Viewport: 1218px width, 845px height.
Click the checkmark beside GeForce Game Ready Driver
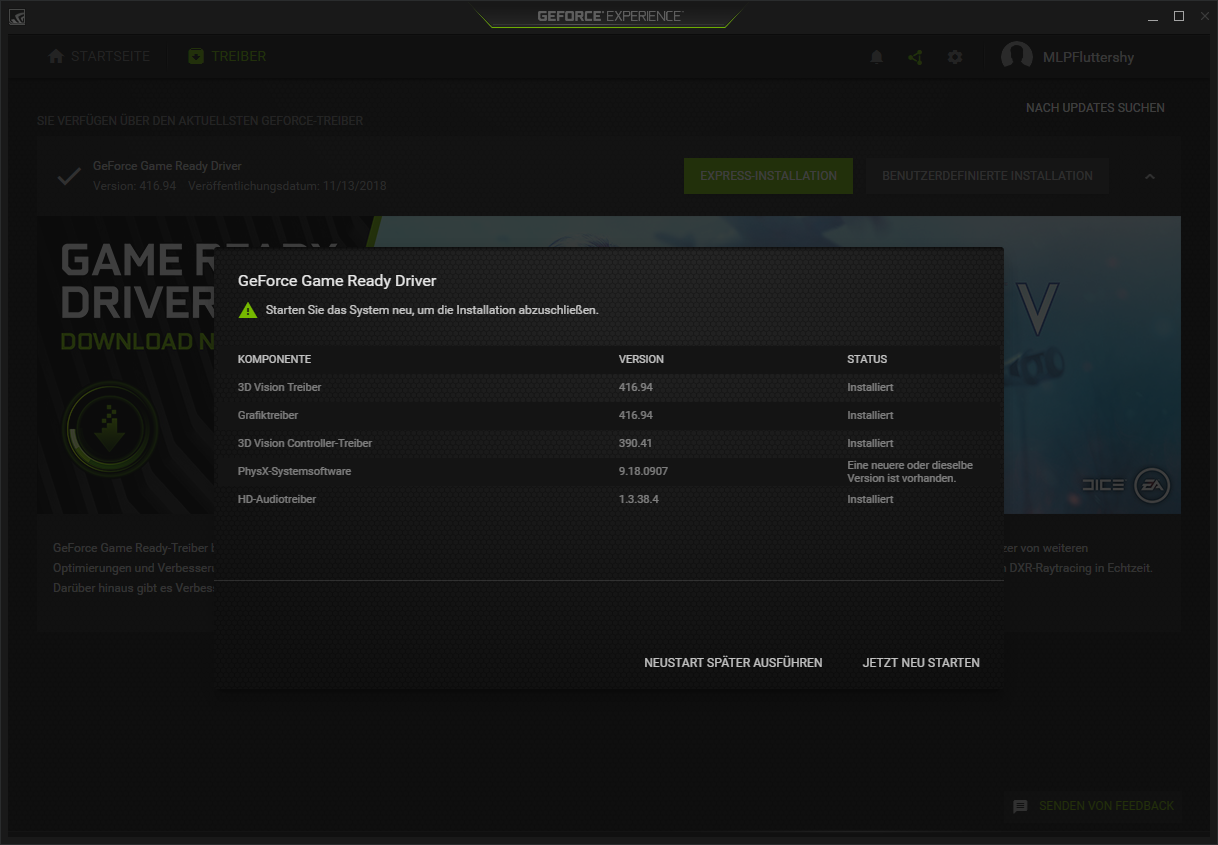(x=69, y=177)
